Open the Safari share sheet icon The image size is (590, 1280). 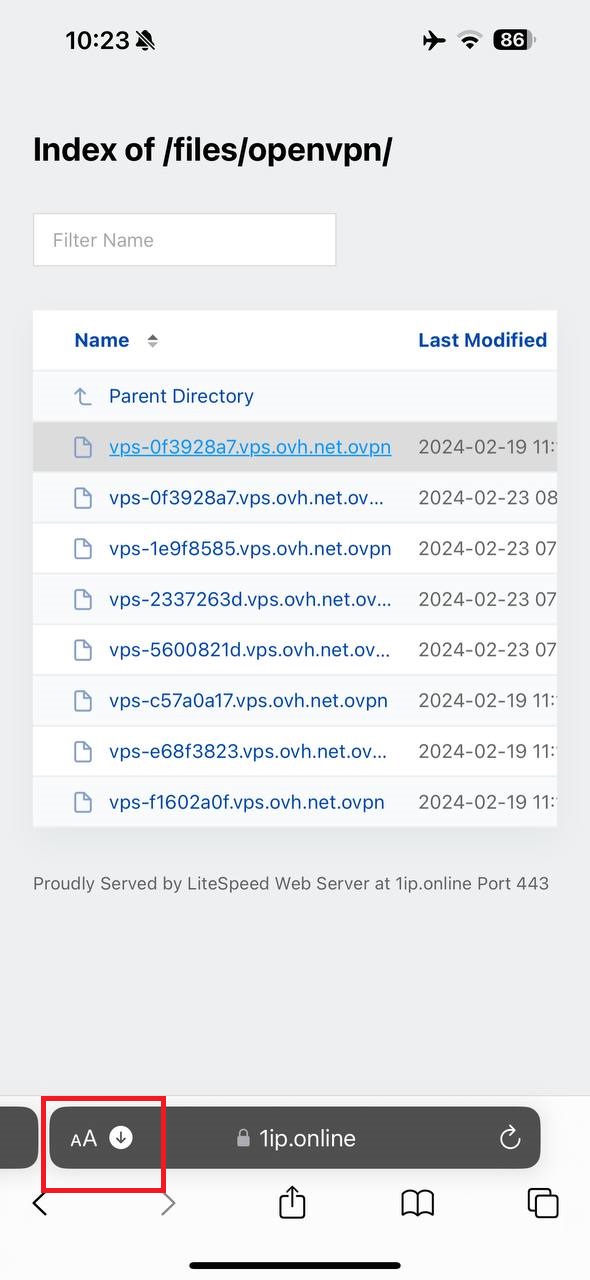point(292,1201)
